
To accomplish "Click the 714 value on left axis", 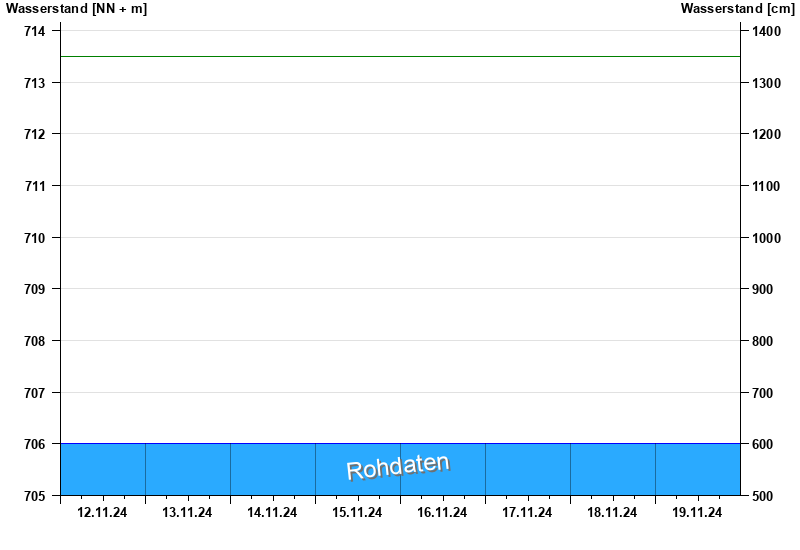I will [x=35, y=31].
